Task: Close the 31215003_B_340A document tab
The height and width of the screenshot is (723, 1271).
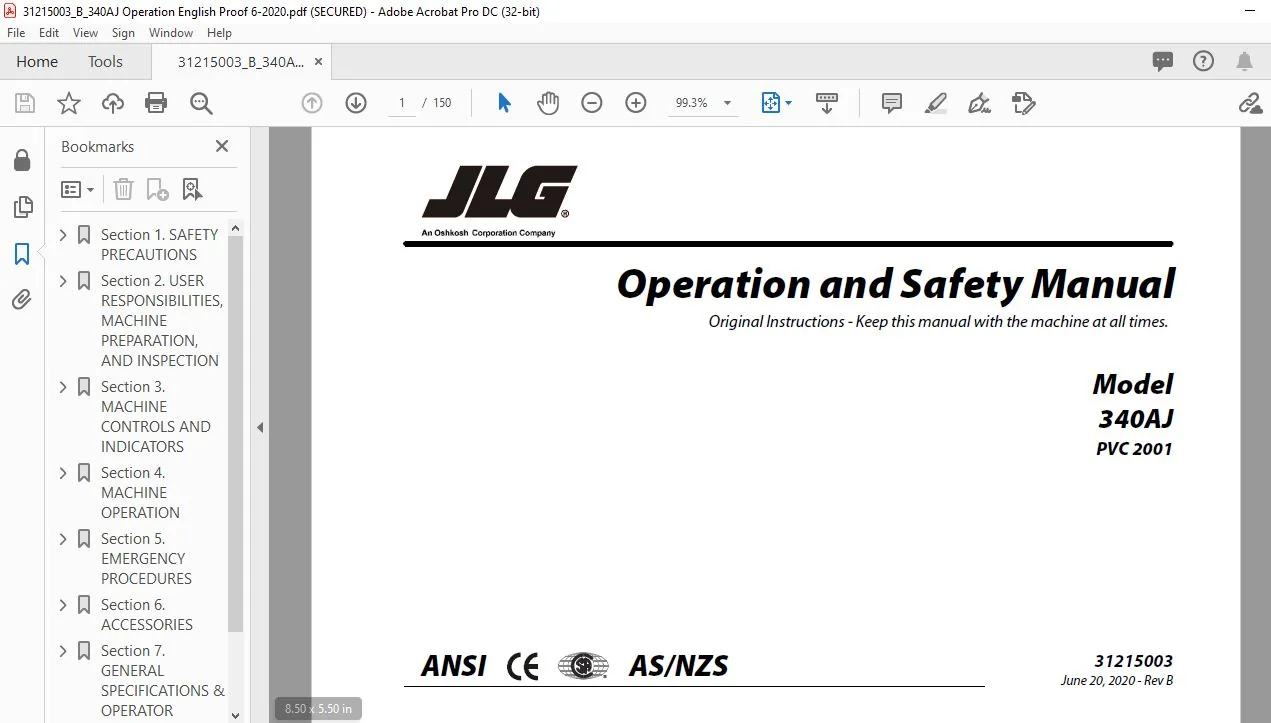Action: point(318,61)
